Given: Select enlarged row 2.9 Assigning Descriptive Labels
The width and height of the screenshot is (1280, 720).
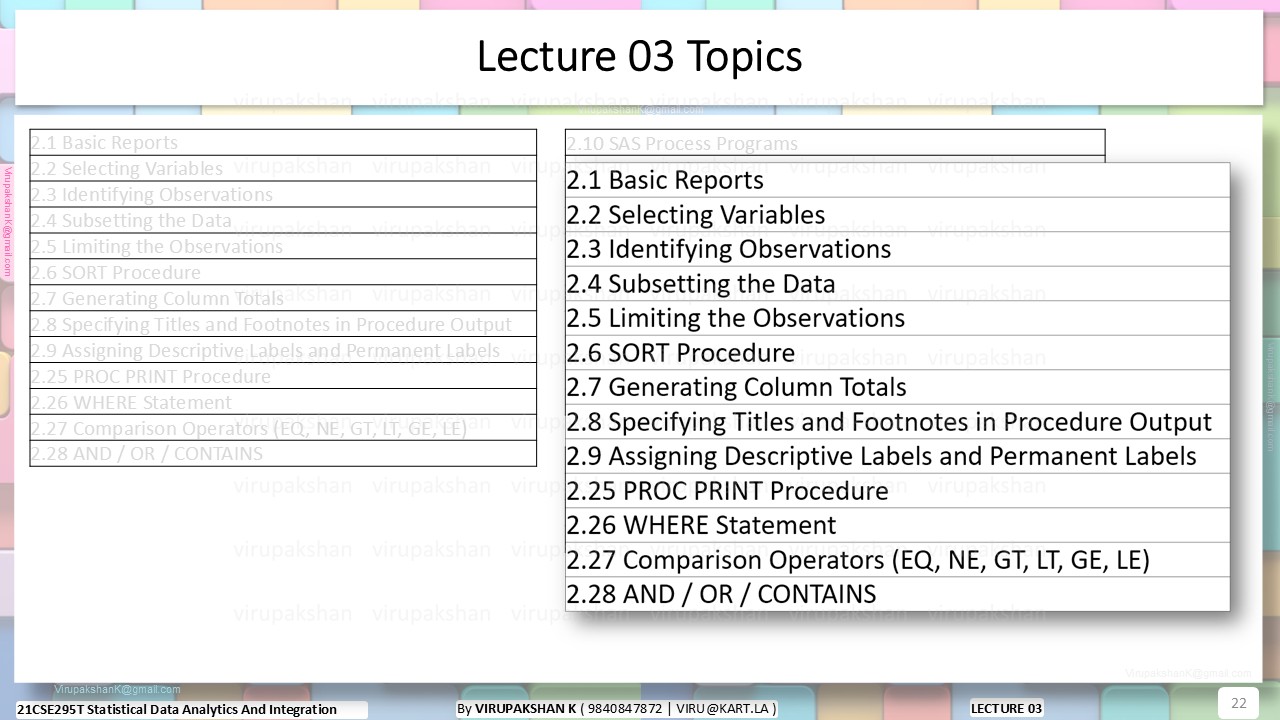Looking at the screenshot, I should click(897, 456).
